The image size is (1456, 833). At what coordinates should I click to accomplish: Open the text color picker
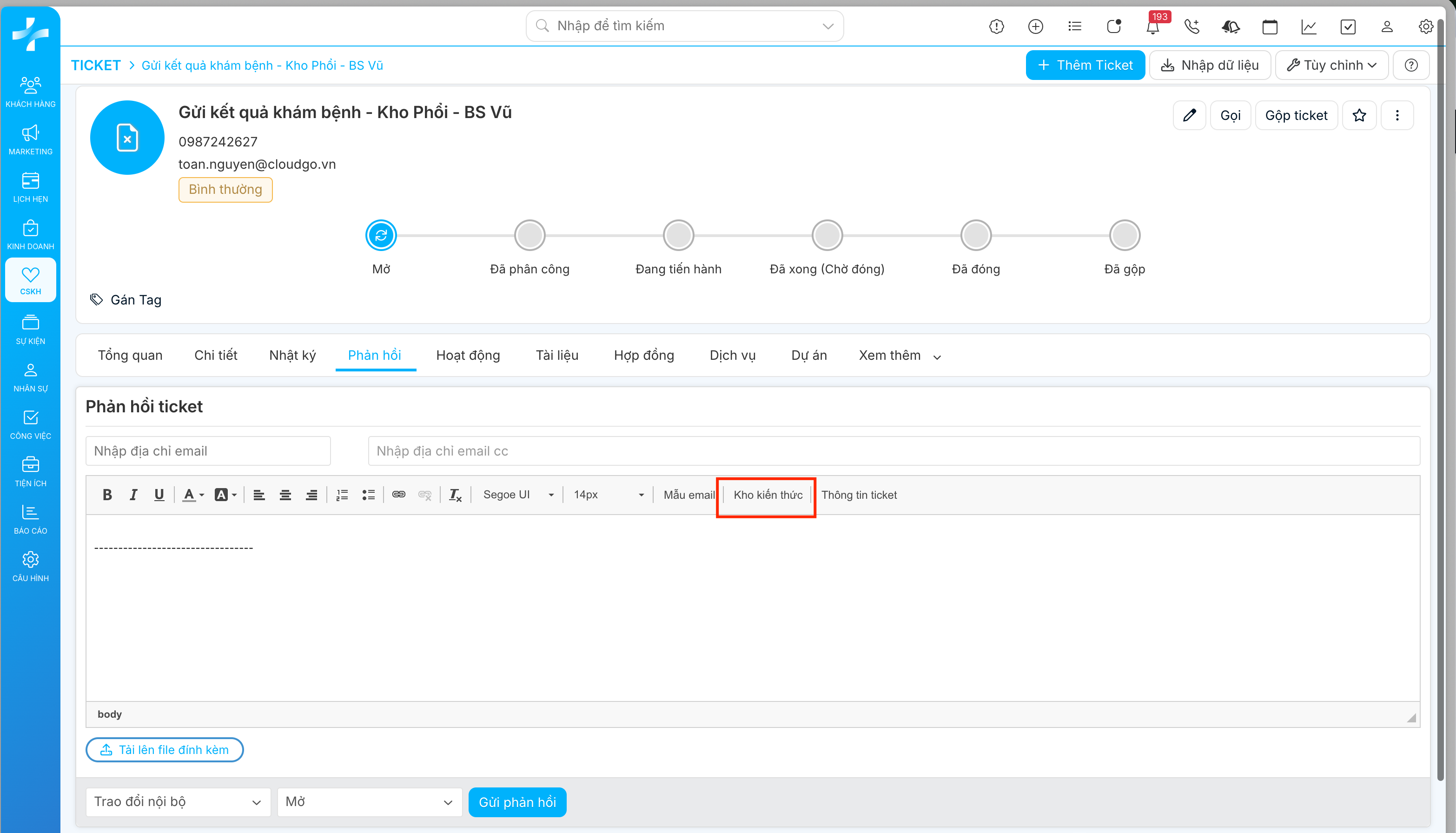193,495
